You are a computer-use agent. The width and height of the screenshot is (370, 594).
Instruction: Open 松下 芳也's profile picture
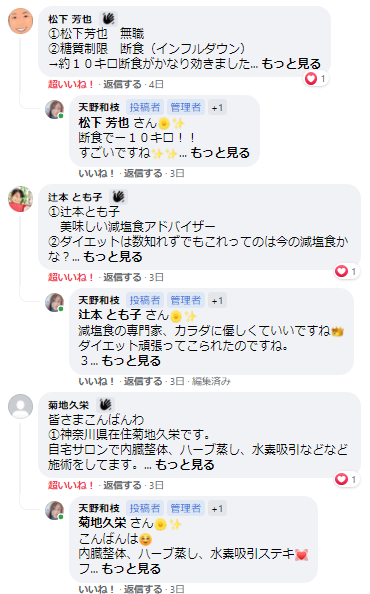pyautogui.click(x=20, y=21)
